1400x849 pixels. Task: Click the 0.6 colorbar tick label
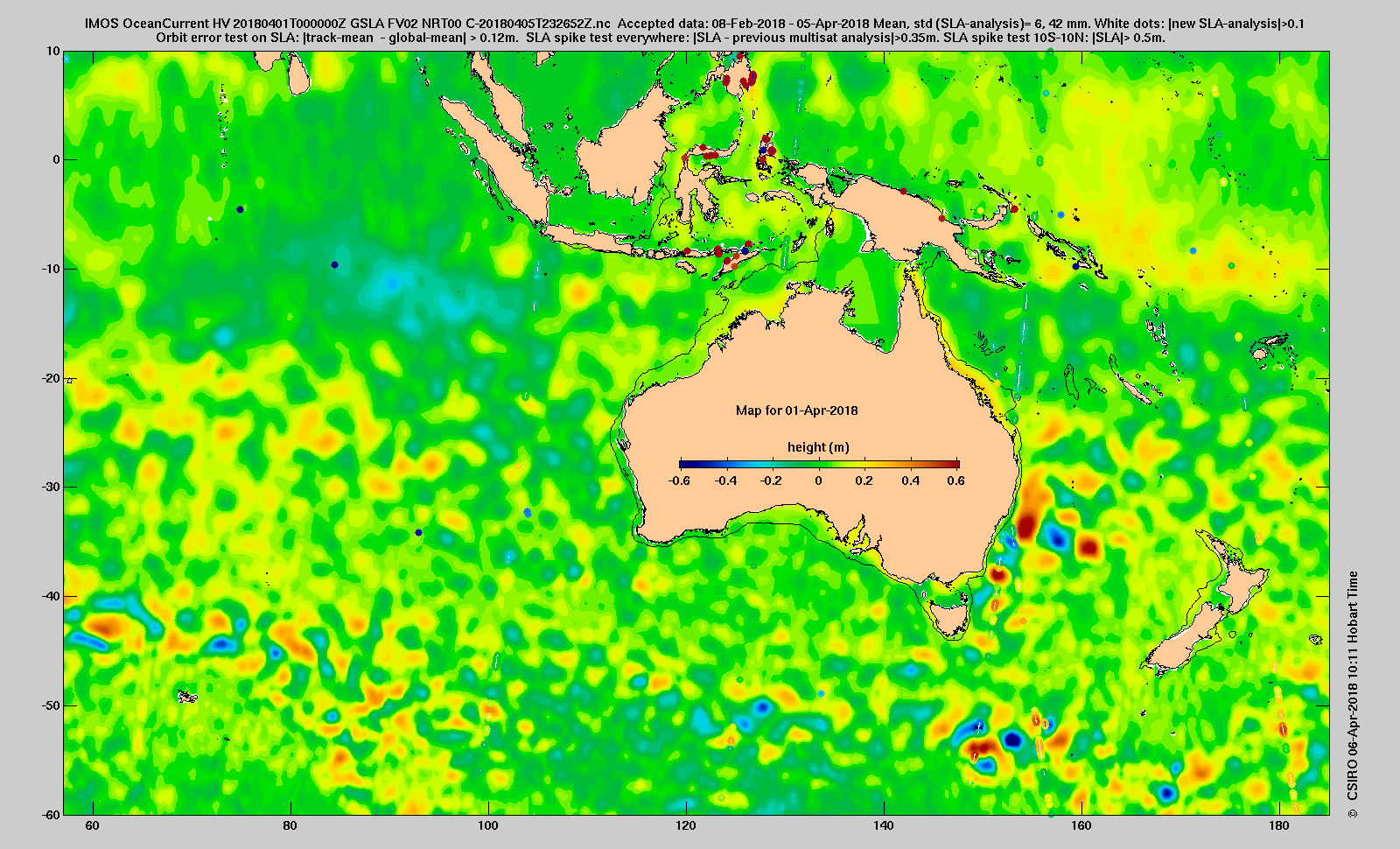pyautogui.click(x=955, y=481)
